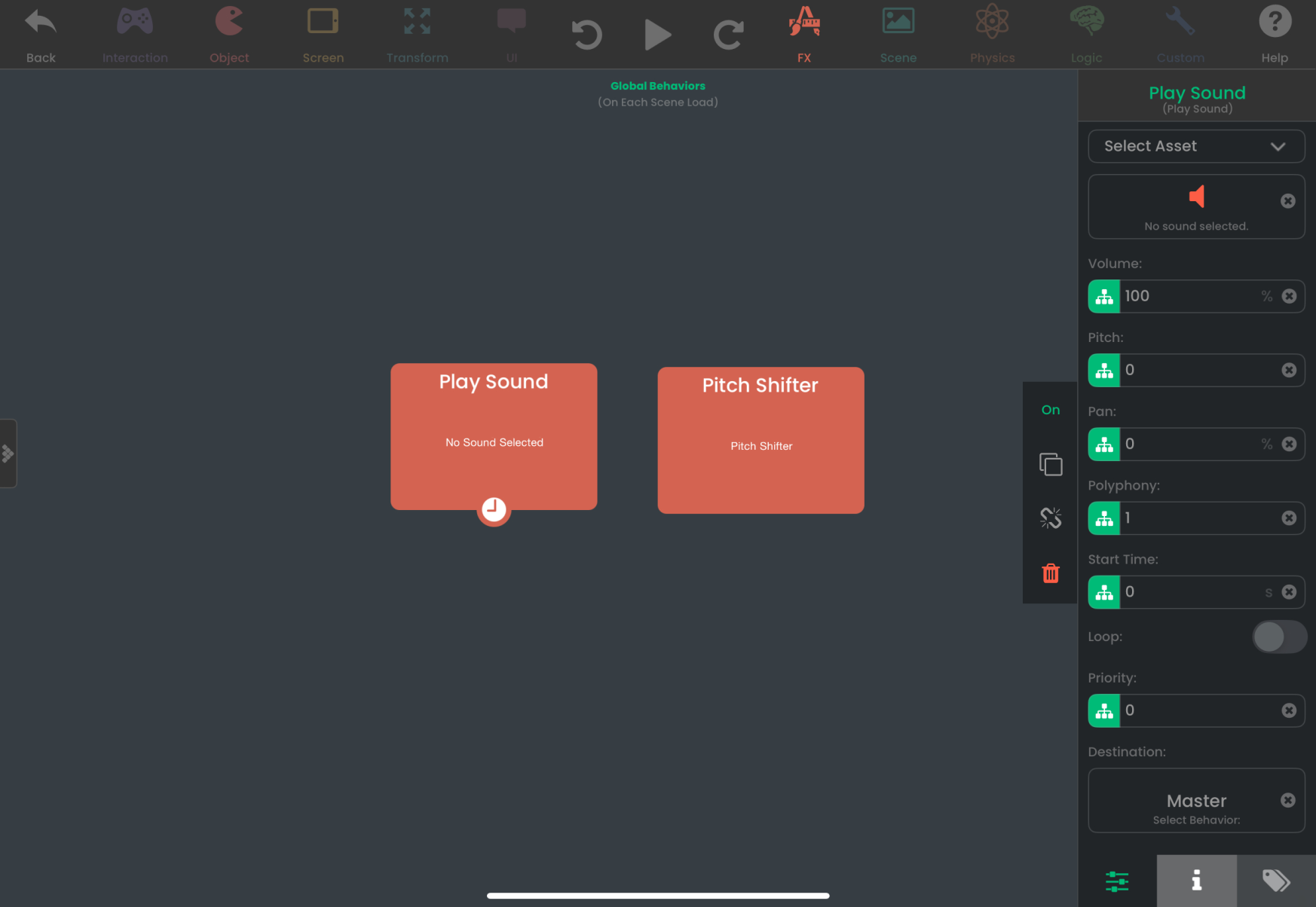This screenshot has width=1316, height=907.
Task: Click the unlink connections icon
Action: pyautogui.click(x=1051, y=518)
